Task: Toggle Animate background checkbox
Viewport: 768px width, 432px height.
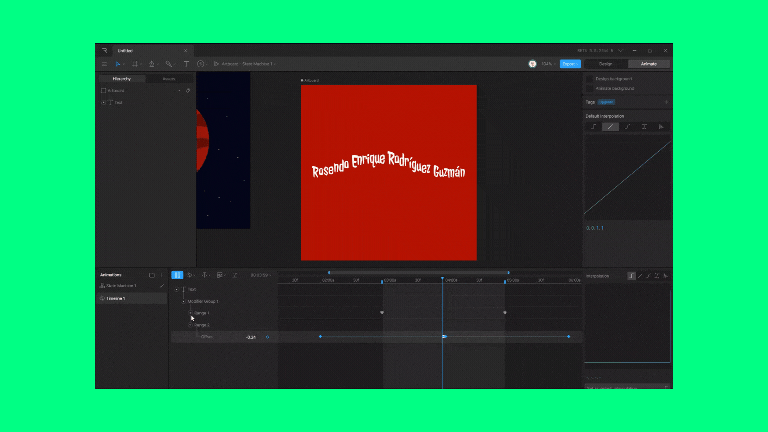Action: pos(589,88)
